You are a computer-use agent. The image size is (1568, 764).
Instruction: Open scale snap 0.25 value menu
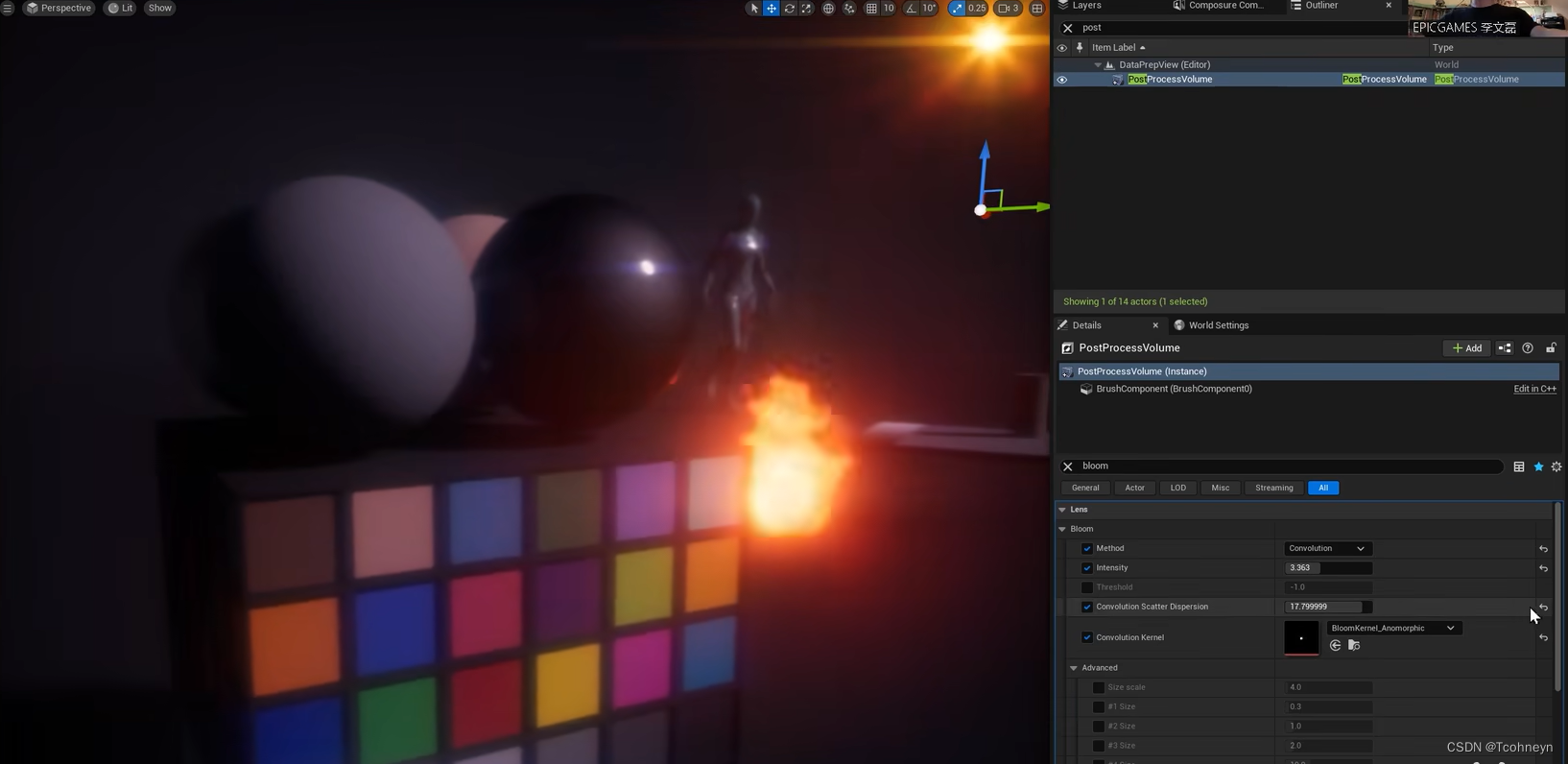977,9
